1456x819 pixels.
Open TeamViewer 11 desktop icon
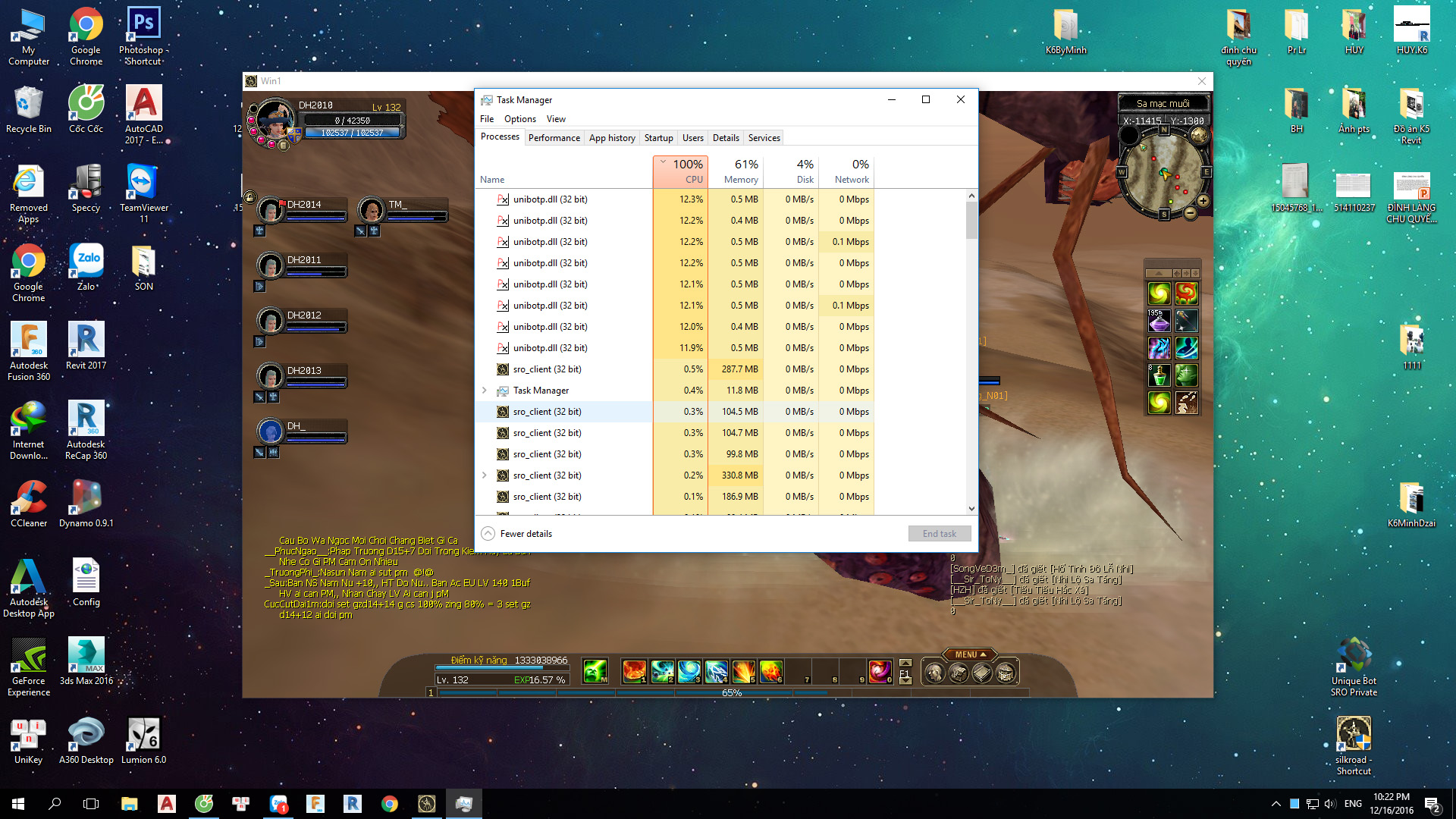pyautogui.click(x=143, y=194)
